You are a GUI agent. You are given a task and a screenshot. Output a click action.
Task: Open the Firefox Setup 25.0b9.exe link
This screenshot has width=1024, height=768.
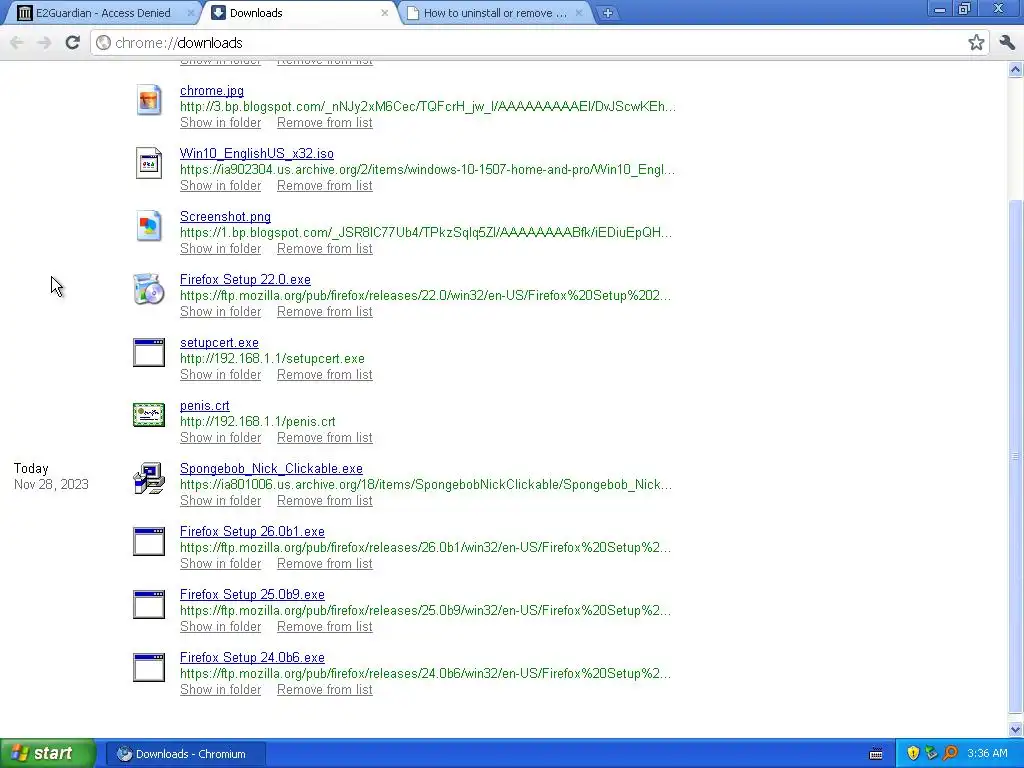point(252,595)
